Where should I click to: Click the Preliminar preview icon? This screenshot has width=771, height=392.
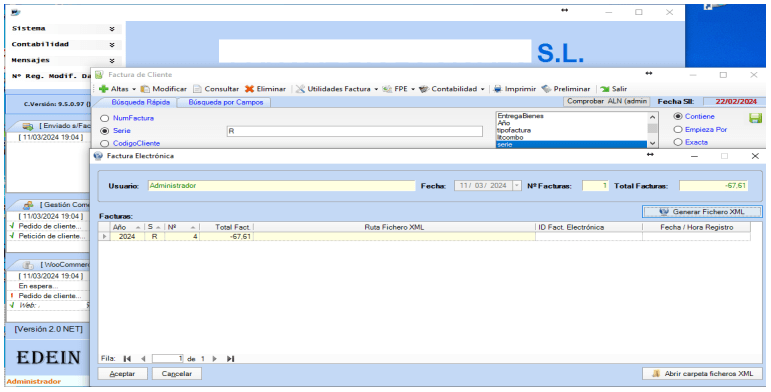(546, 89)
